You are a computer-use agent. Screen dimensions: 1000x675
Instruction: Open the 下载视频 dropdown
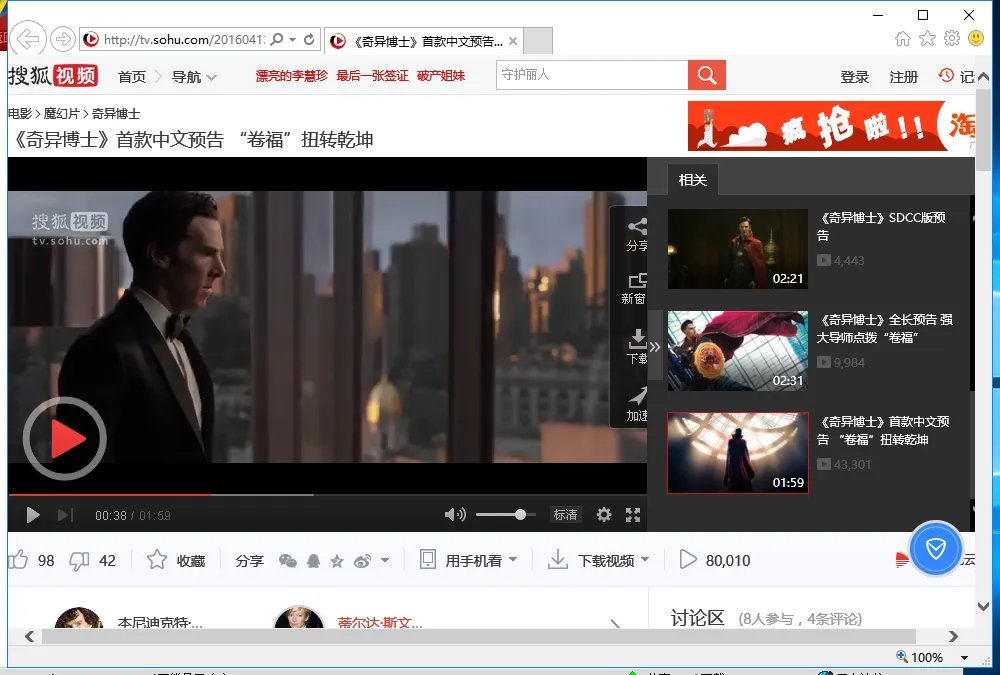(x=600, y=560)
